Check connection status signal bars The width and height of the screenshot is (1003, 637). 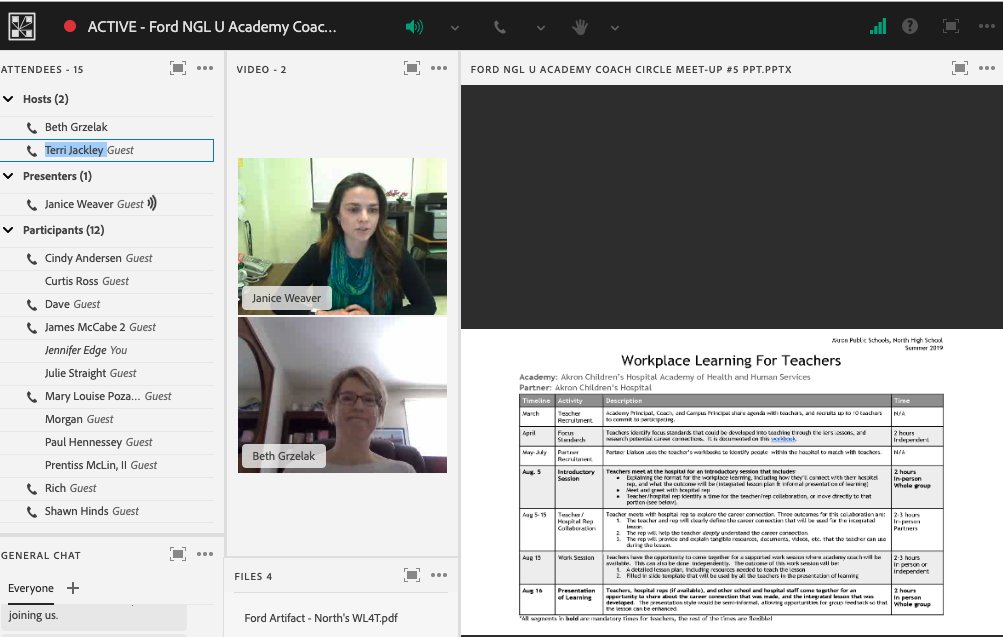tap(878, 26)
